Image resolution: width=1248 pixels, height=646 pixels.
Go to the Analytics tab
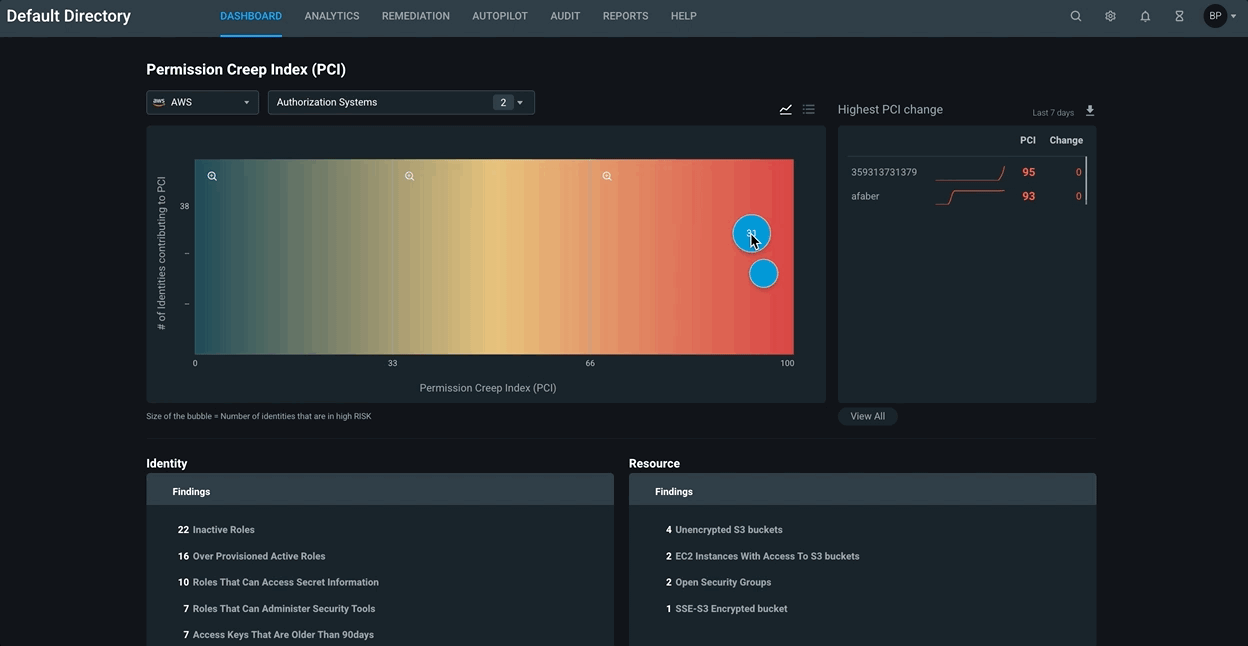coord(332,16)
